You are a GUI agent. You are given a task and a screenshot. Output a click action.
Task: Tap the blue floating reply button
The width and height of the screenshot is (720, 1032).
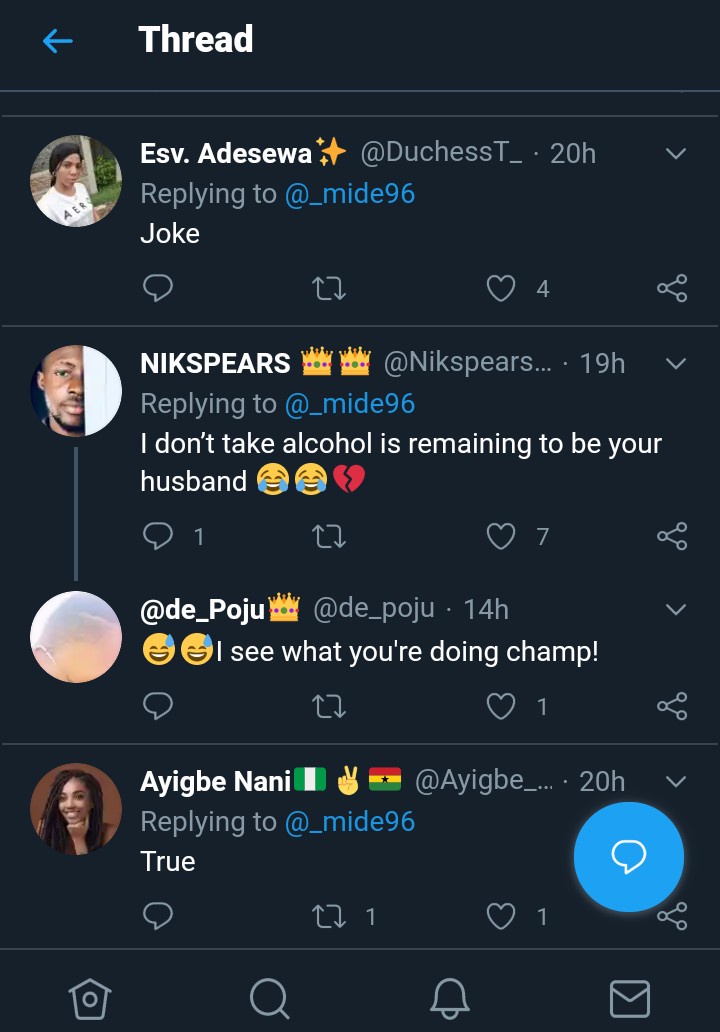(x=629, y=856)
